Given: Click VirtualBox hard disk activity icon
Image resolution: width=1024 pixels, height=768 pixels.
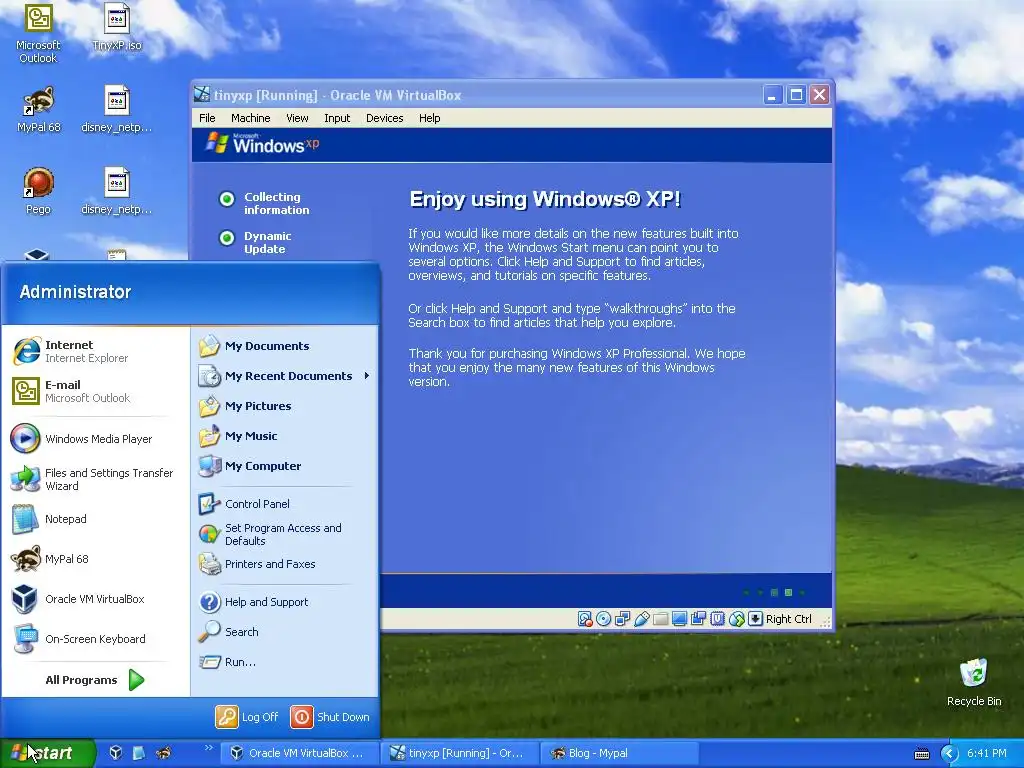Looking at the screenshot, I should click(585, 618).
